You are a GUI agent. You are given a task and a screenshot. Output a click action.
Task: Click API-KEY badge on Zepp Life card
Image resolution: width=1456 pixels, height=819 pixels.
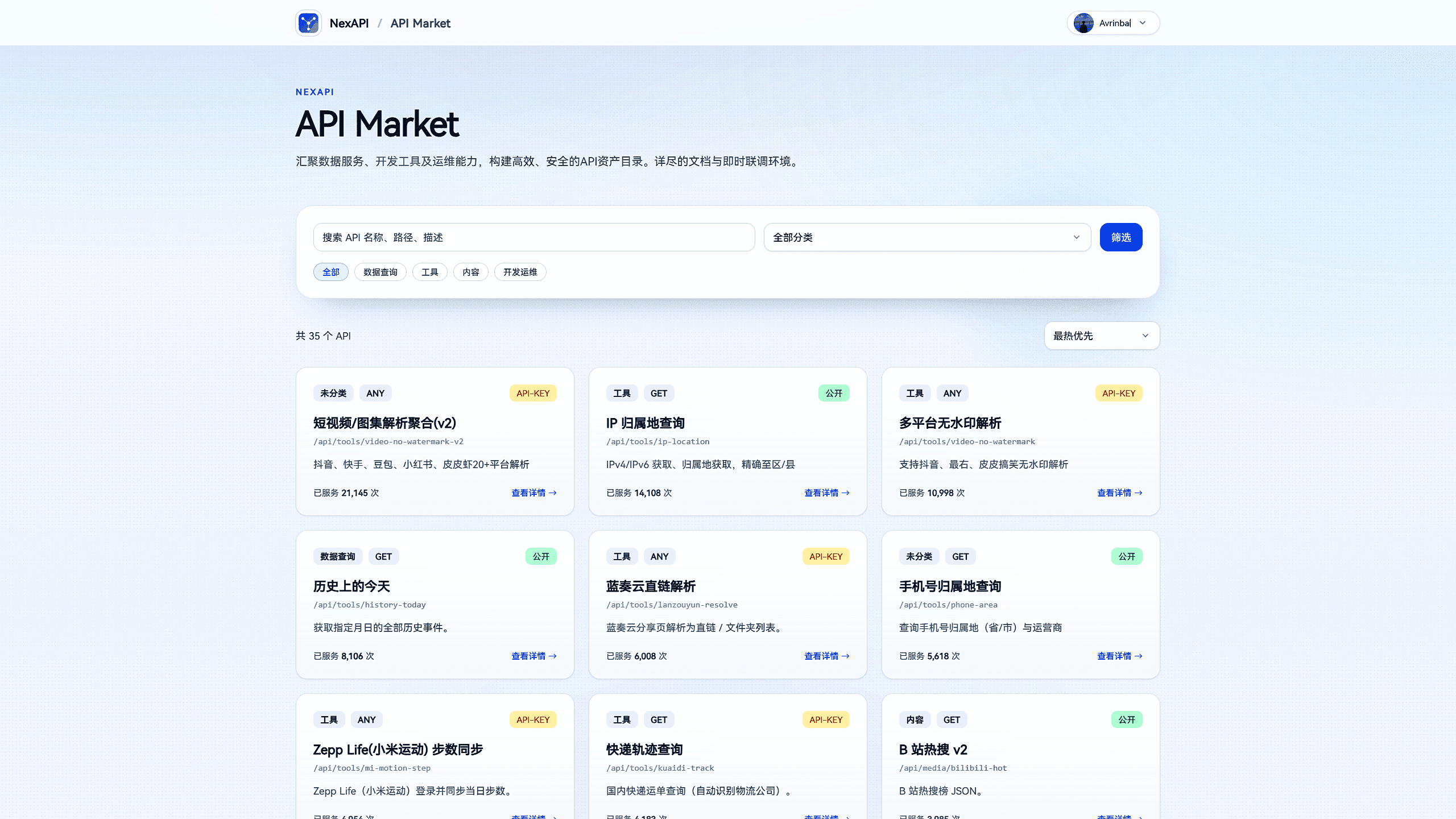(x=532, y=719)
